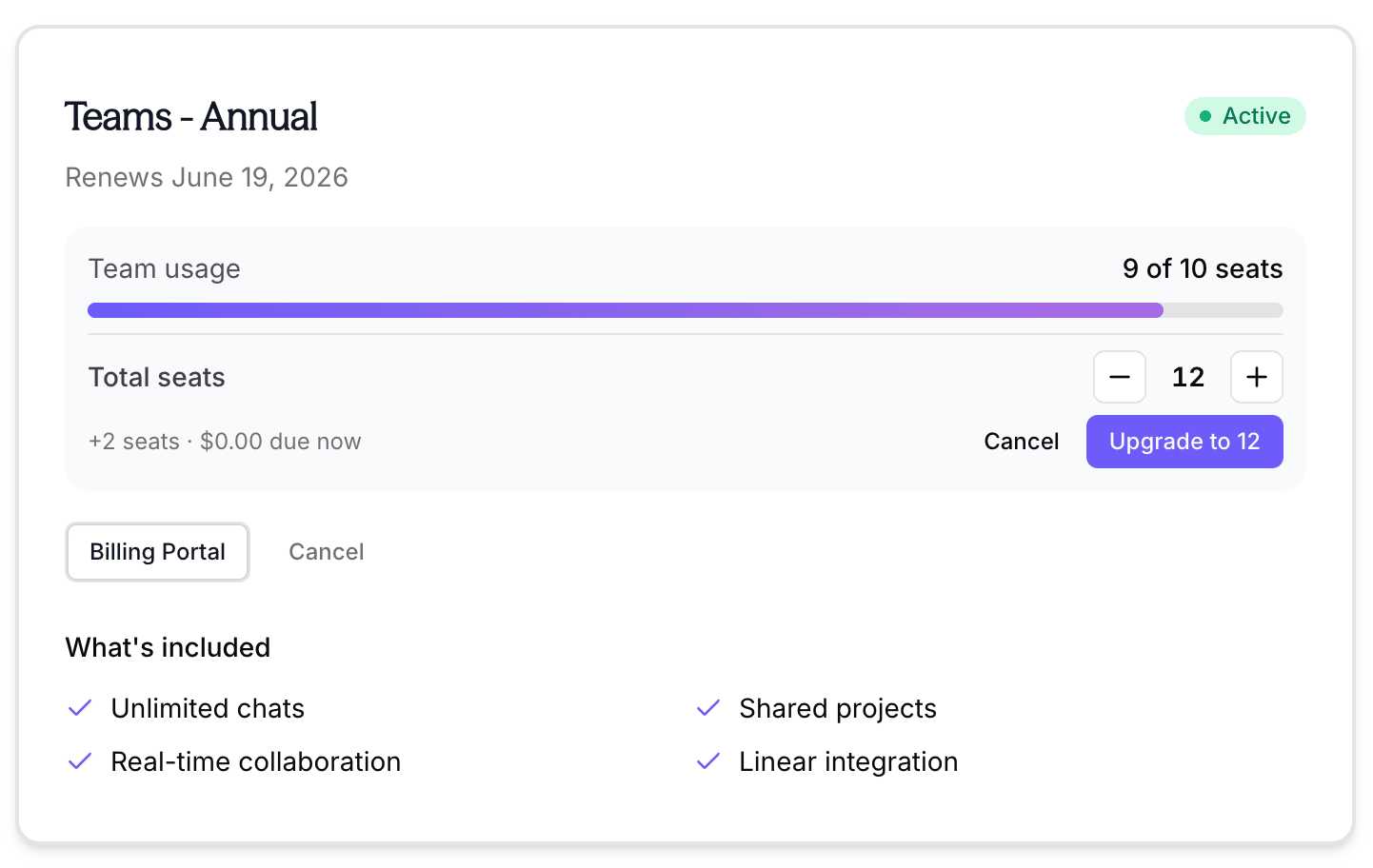Click Cancel subscription link beside Billing Portal
This screenshot has width=1373, height=868.
coord(326,552)
